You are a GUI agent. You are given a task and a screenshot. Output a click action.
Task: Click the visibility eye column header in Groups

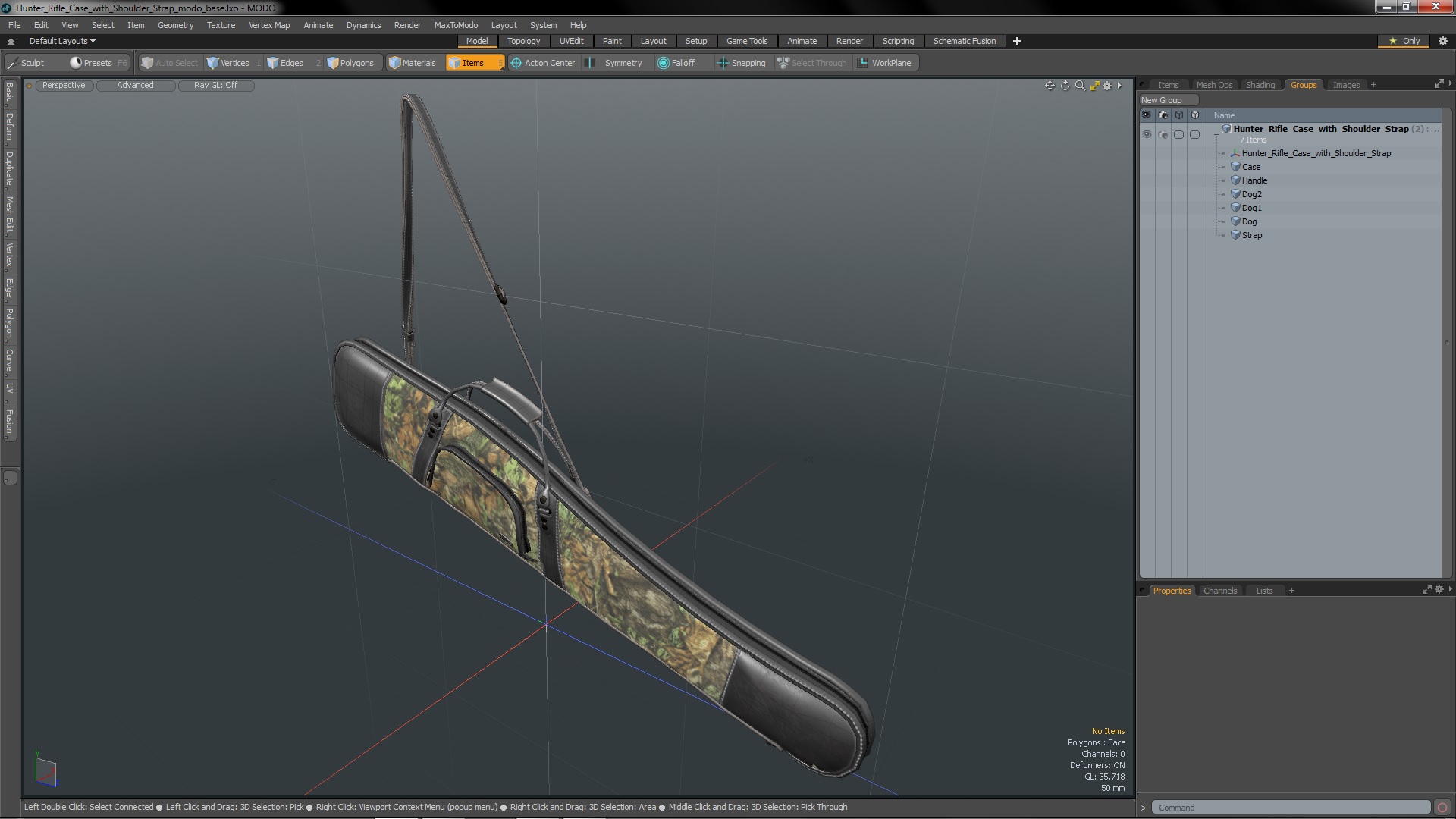coord(1147,115)
